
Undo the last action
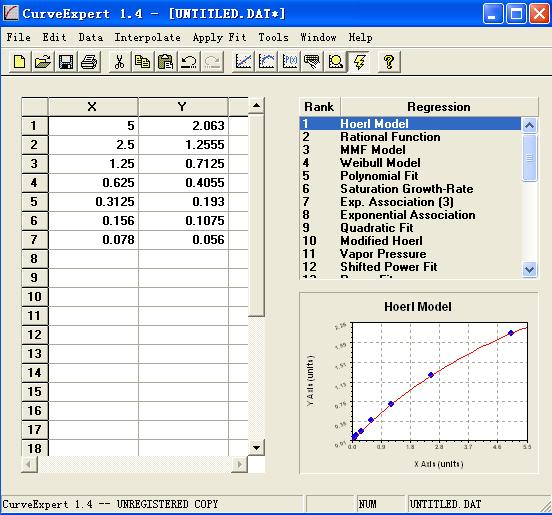(189, 62)
